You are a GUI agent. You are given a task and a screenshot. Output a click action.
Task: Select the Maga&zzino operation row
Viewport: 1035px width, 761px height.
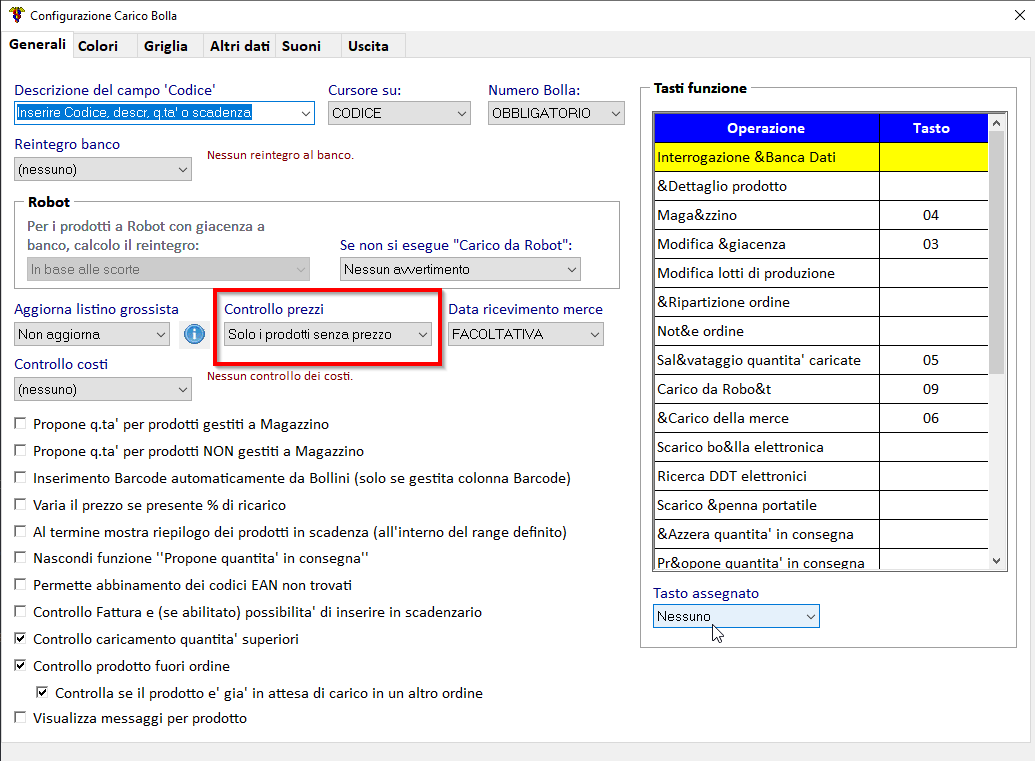click(x=821, y=215)
